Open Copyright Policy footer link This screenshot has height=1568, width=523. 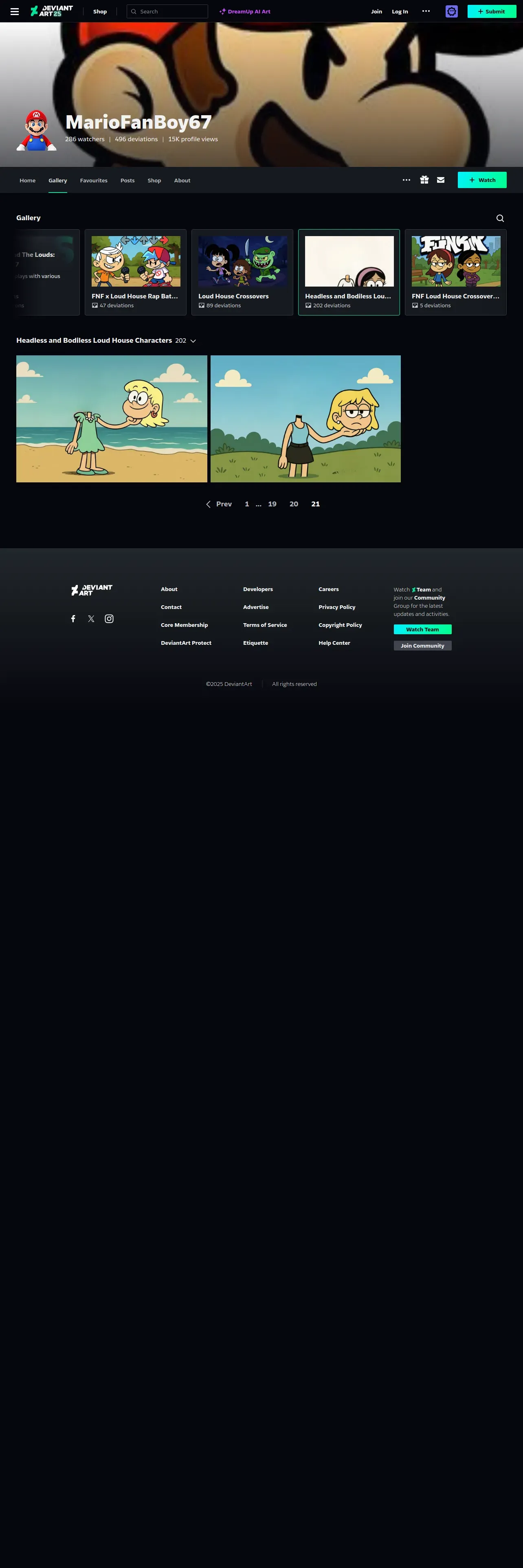(x=341, y=625)
